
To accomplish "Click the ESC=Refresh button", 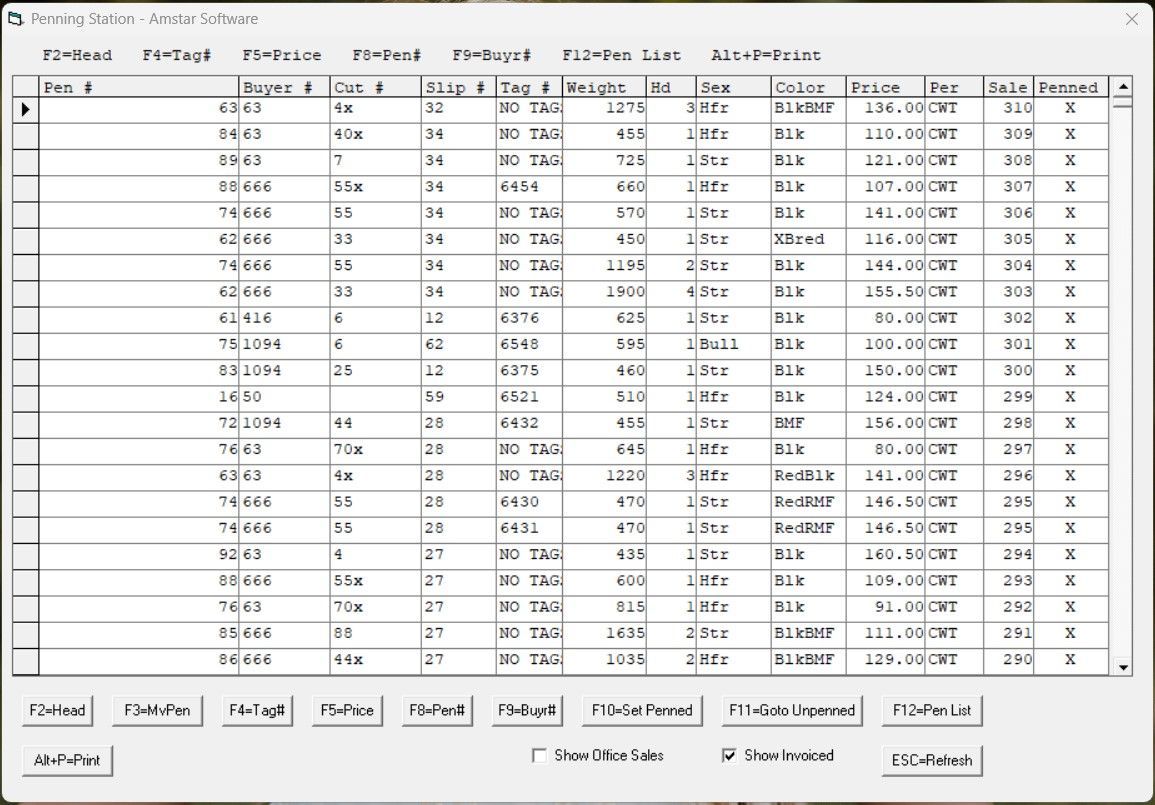I will pyautogui.click(x=932, y=760).
